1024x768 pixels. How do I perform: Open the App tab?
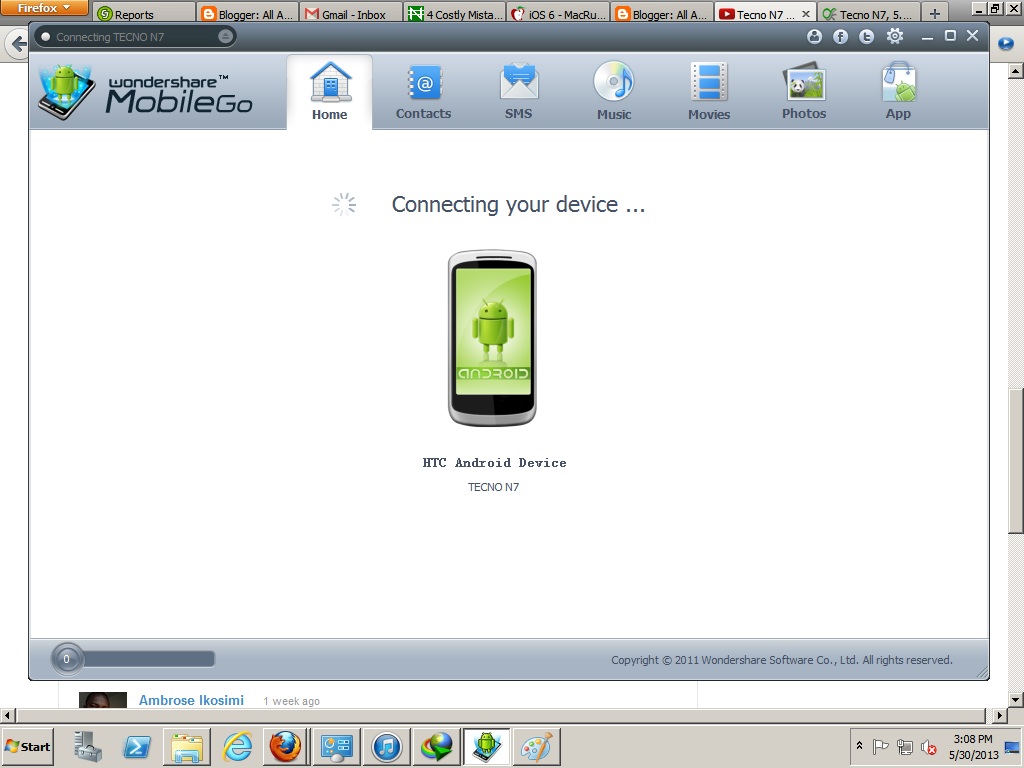coord(898,92)
